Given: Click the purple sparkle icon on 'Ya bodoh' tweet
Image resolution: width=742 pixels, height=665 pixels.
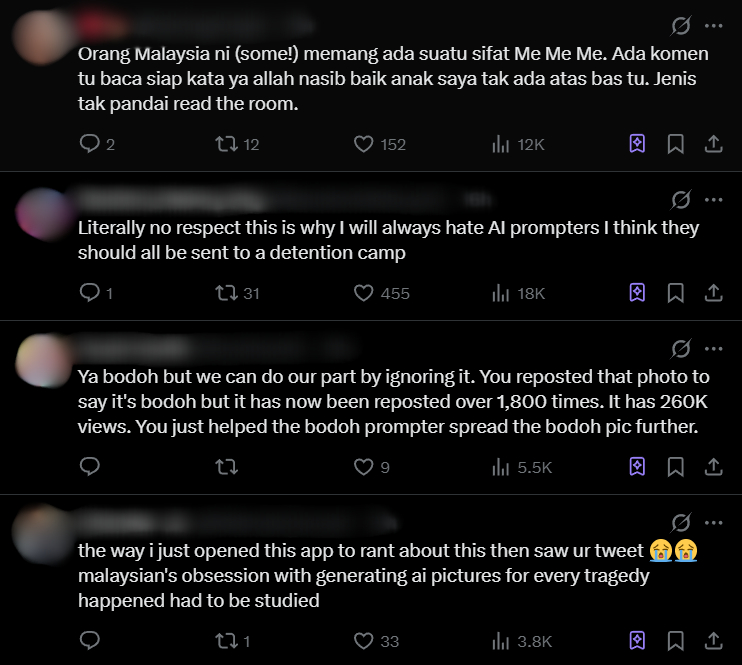Looking at the screenshot, I should coord(637,466).
